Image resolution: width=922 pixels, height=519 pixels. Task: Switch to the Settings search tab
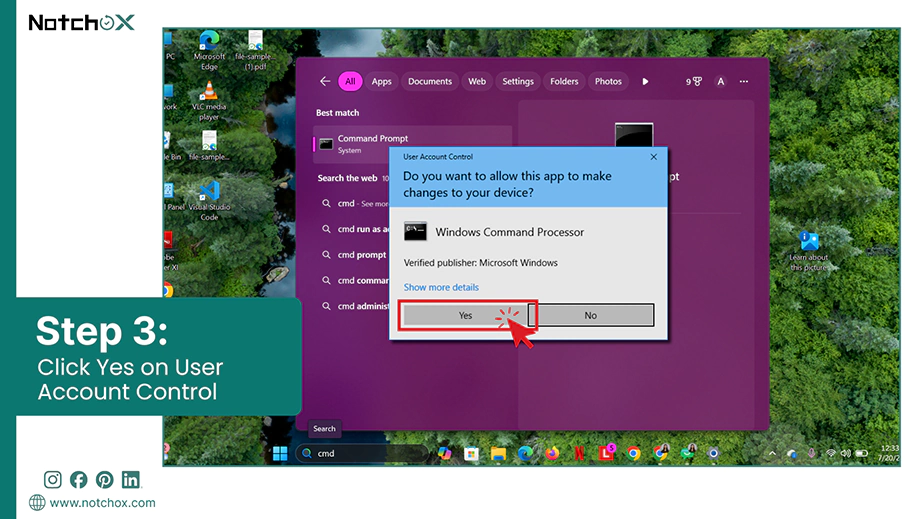click(x=517, y=81)
